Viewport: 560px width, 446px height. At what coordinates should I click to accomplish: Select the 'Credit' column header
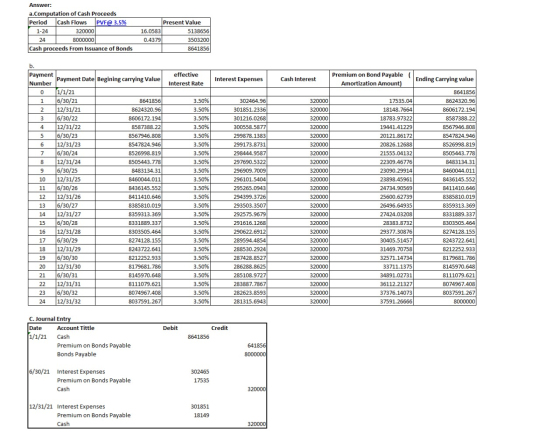coord(219,328)
